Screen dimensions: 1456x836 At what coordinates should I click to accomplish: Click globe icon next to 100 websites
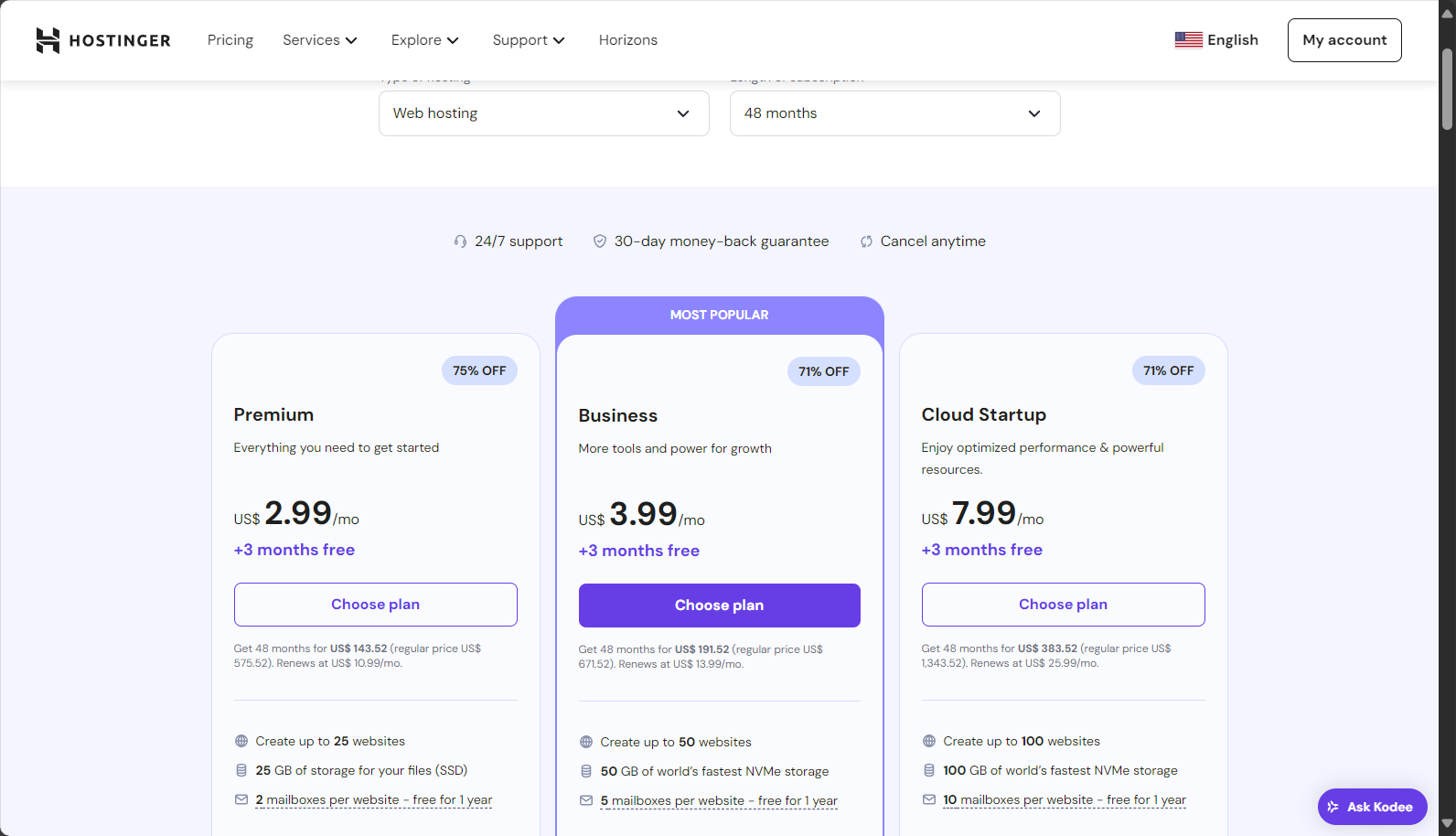pos(929,741)
